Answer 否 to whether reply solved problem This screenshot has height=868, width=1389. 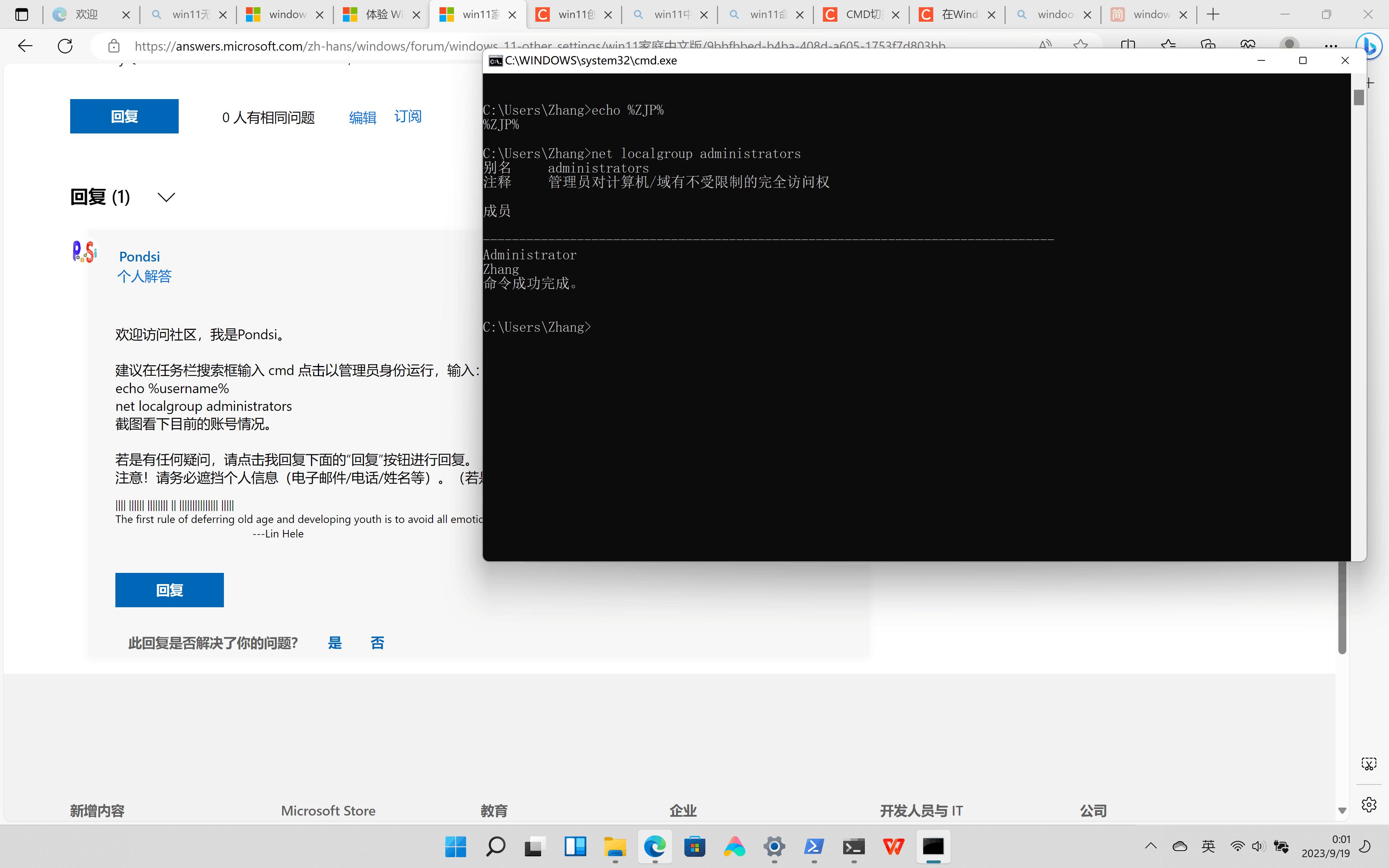[x=377, y=643]
